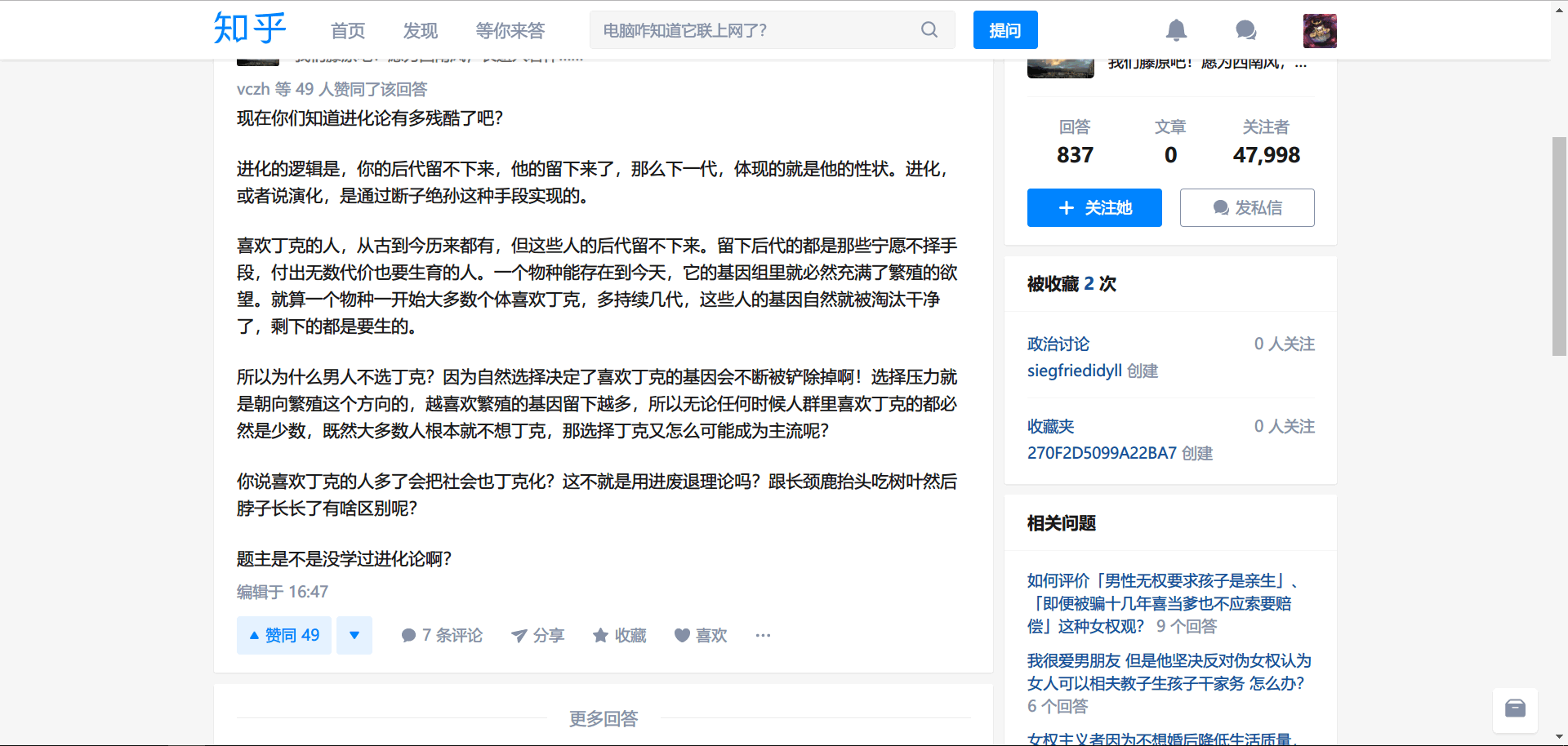Screen dimensions: 1568x746
Task: Expand the more options ellipsis menu
Action: (x=763, y=636)
